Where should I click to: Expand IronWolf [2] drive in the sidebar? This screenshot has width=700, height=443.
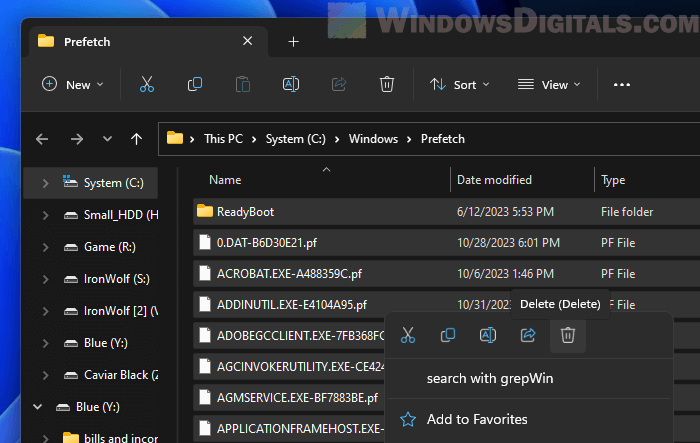pyautogui.click(x=45, y=311)
